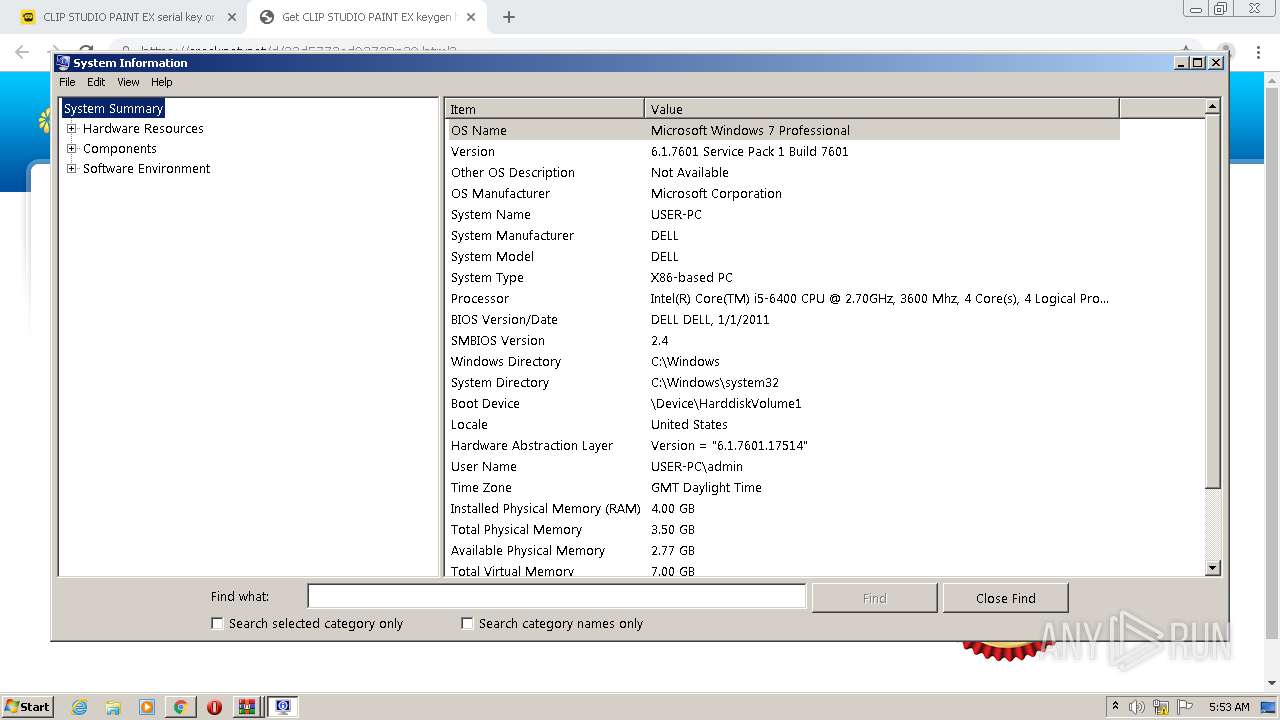Click list scrollbar up arrow
The image size is (1280, 720).
point(1213,106)
